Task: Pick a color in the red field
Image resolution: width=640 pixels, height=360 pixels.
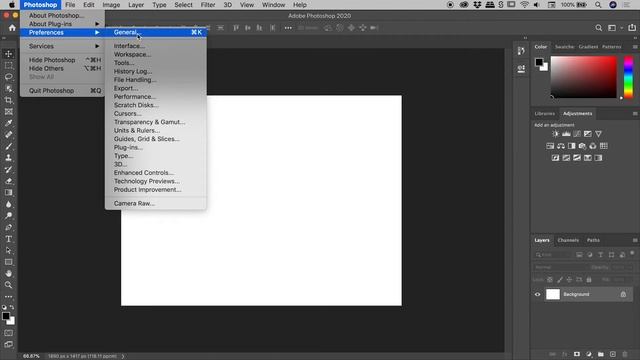Action: (584, 77)
